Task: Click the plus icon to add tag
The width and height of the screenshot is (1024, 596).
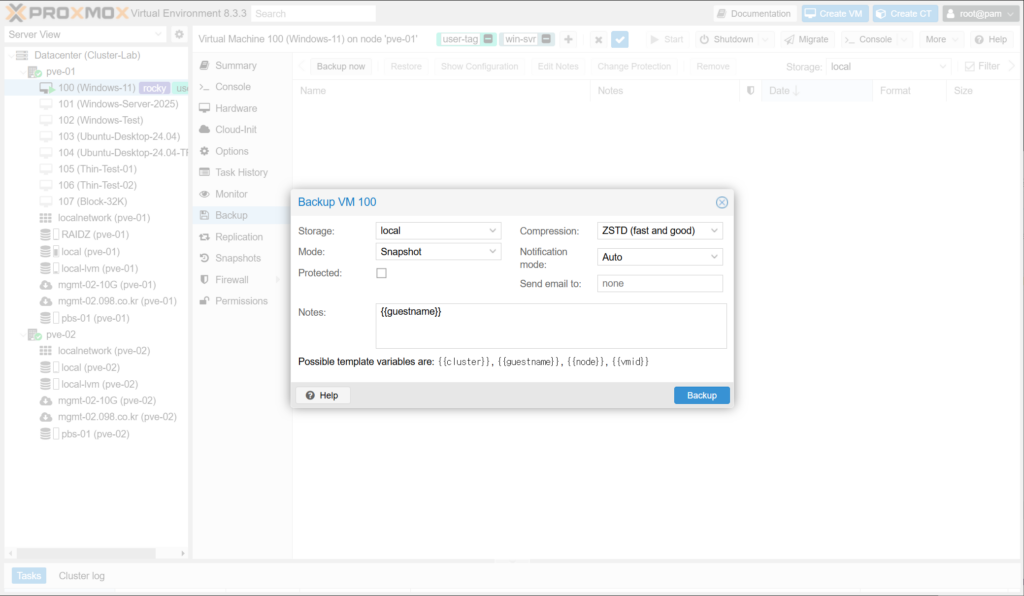Action: point(568,39)
